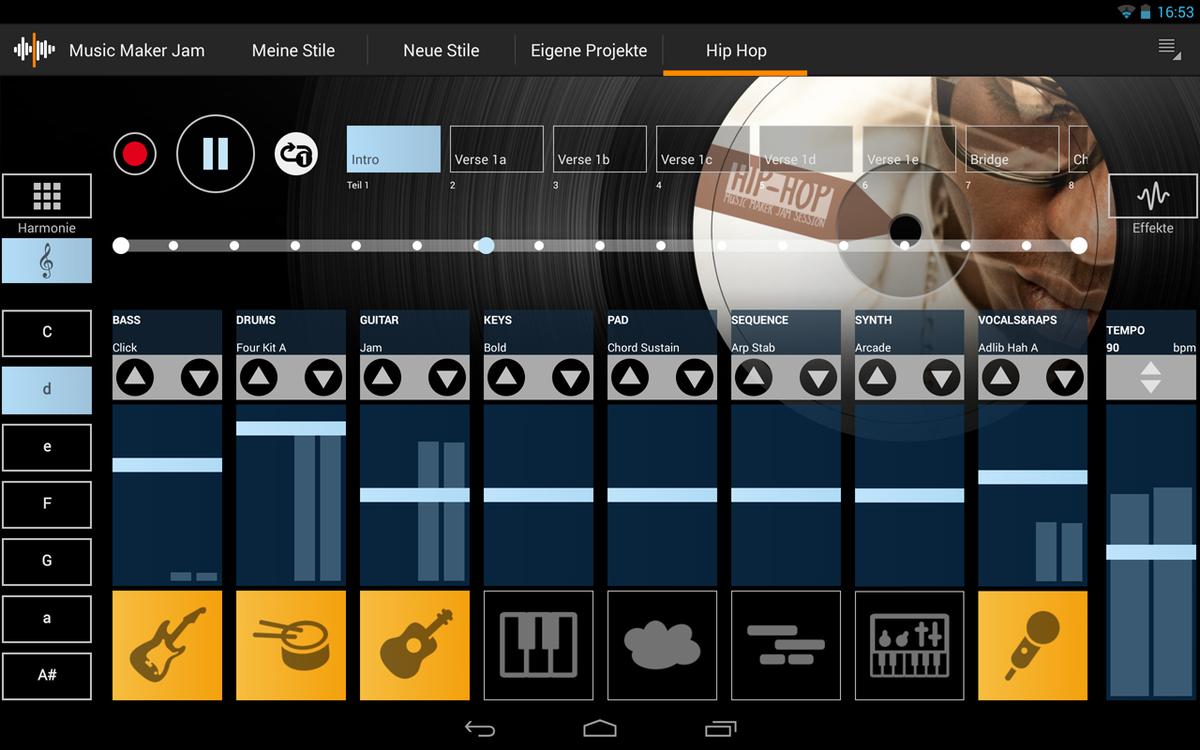Click the GUITAR up arrow
The height and width of the screenshot is (750, 1200).
coord(383,378)
